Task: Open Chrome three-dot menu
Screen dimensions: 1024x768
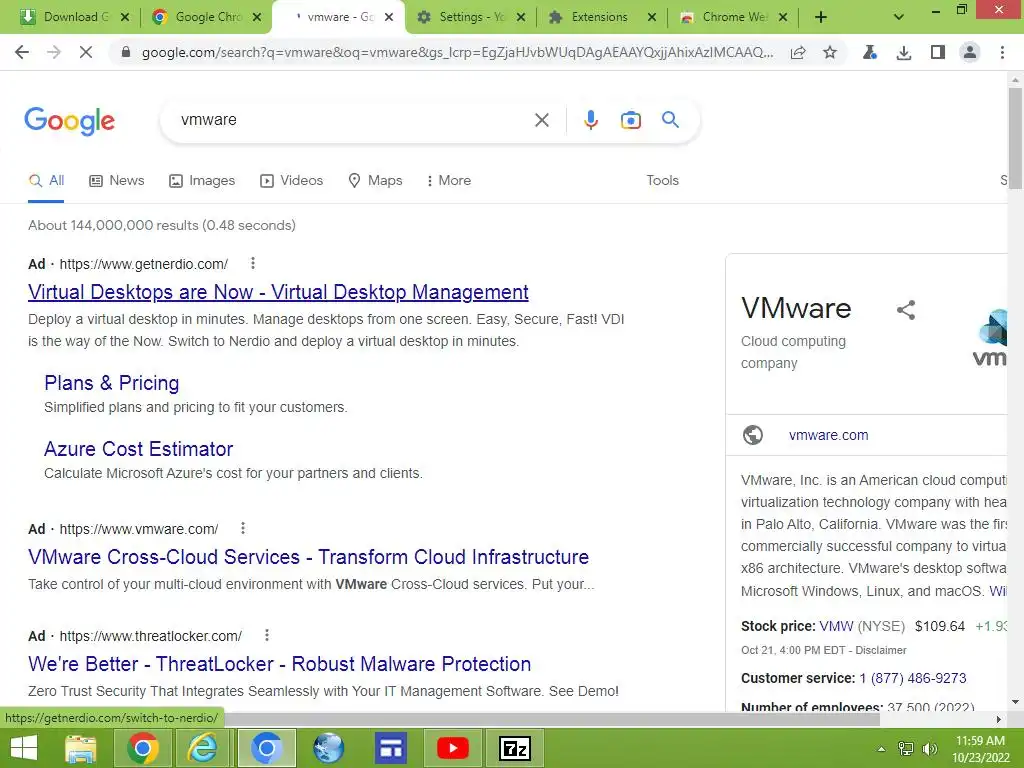Action: pos(1002,52)
